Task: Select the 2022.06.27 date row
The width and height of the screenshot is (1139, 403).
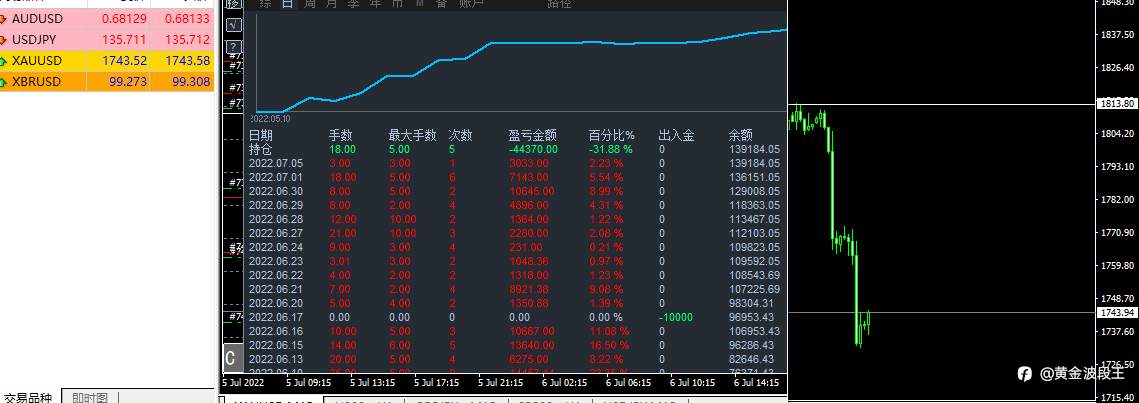Action: tap(516, 233)
